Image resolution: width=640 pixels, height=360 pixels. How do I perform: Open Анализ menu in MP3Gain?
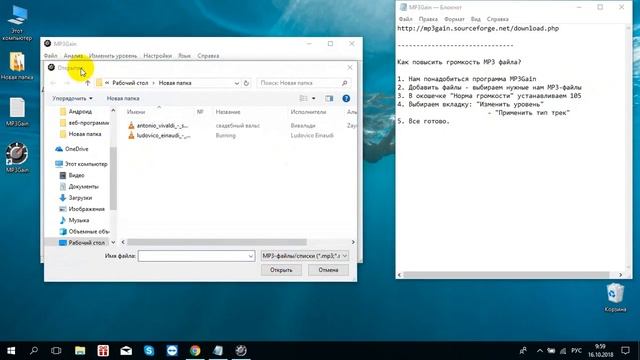73,56
